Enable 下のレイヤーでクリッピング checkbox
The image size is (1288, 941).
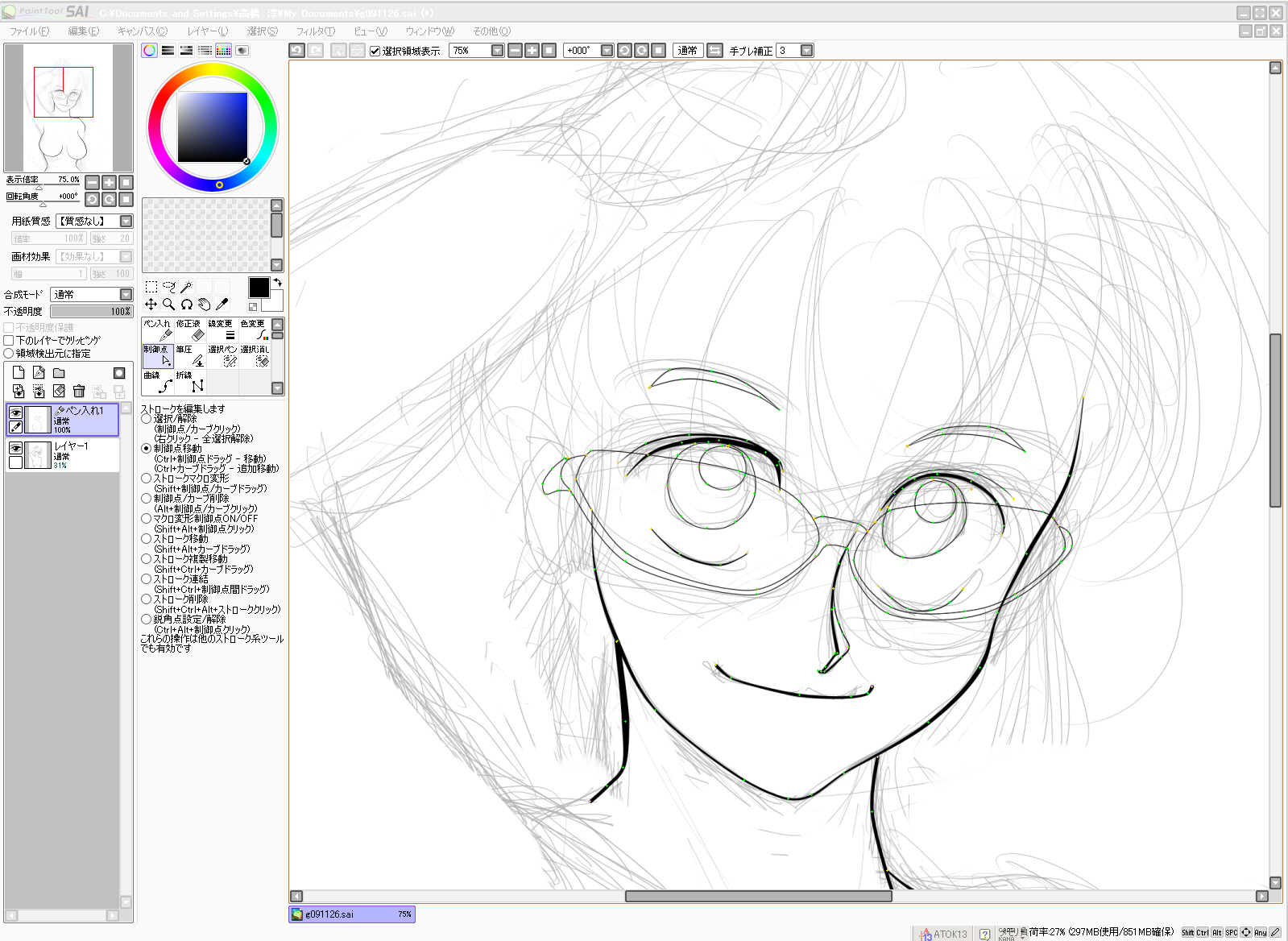tap(9, 340)
